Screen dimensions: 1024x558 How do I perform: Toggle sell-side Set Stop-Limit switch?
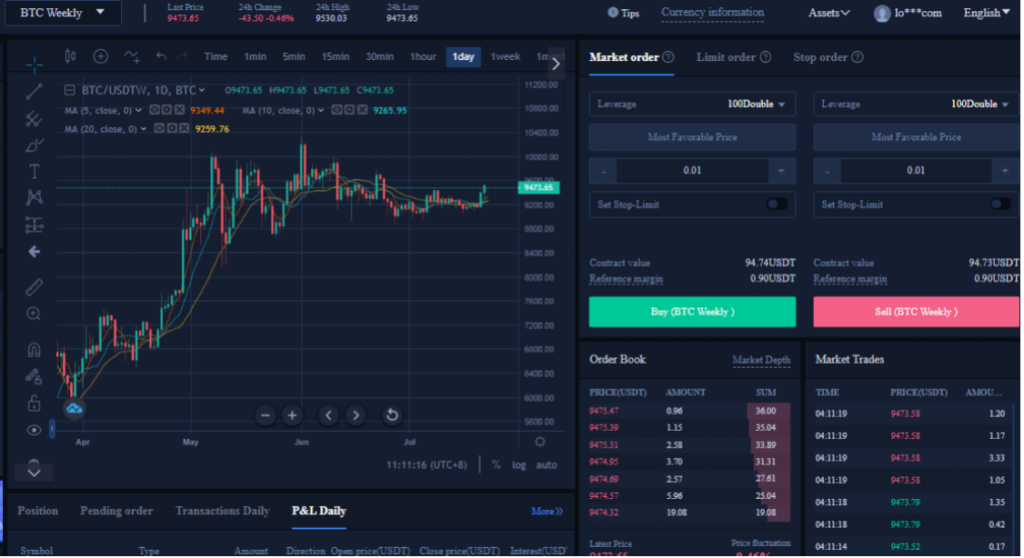coord(1000,204)
